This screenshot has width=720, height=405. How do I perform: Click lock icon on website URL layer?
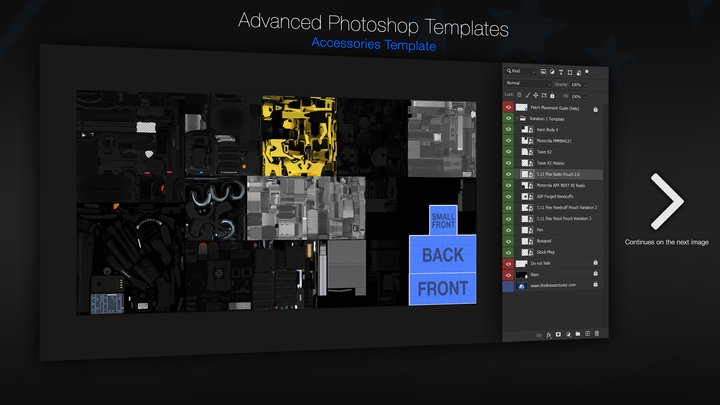596,284
